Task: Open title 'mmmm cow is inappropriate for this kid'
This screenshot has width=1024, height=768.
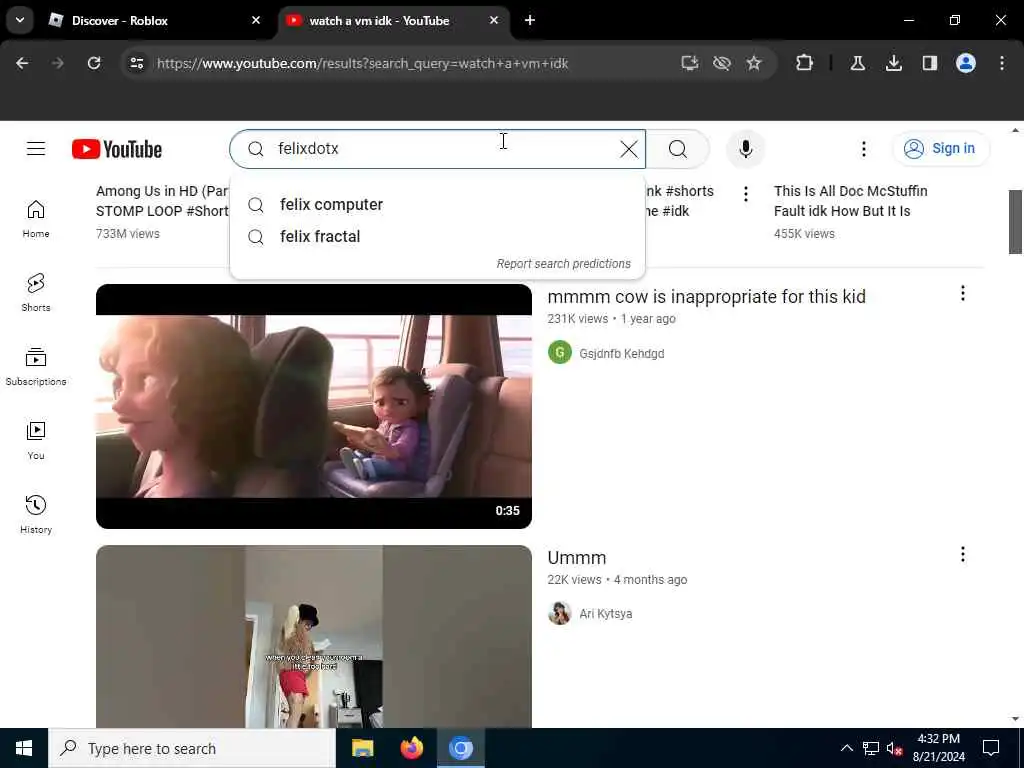Action: (x=707, y=296)
